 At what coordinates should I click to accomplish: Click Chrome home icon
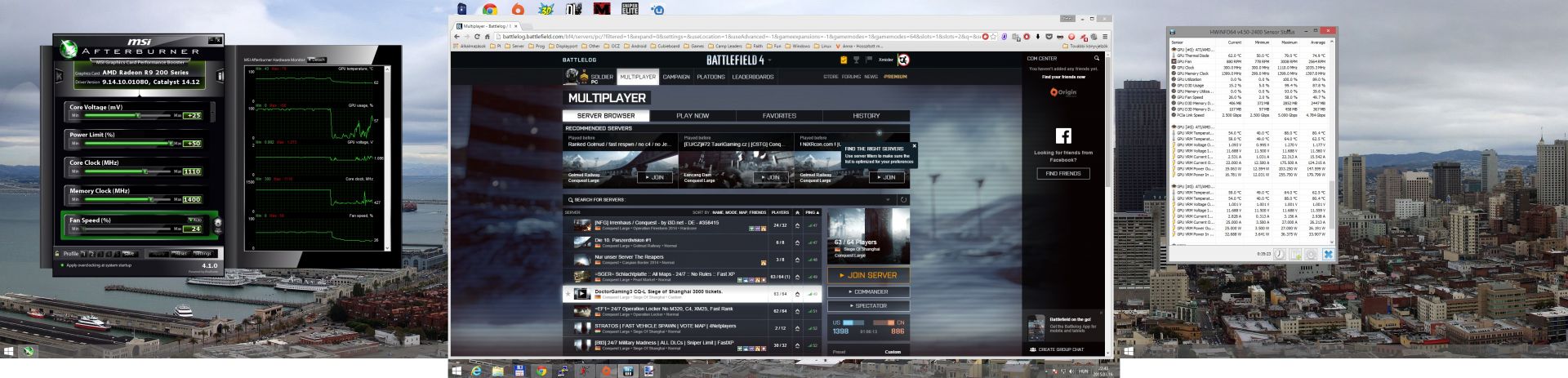tap(488, 37)
